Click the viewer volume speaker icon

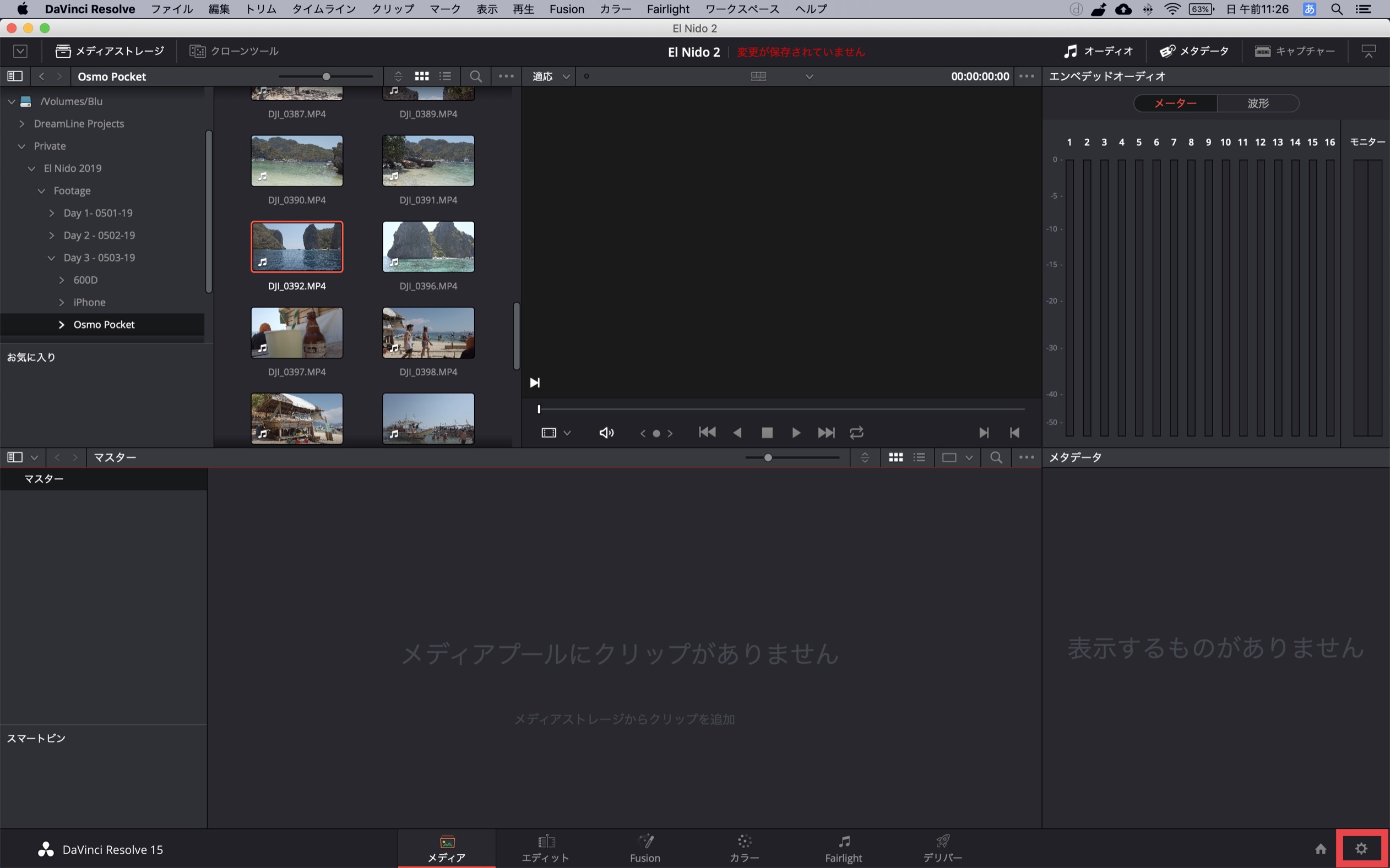[x=606, y=432]
